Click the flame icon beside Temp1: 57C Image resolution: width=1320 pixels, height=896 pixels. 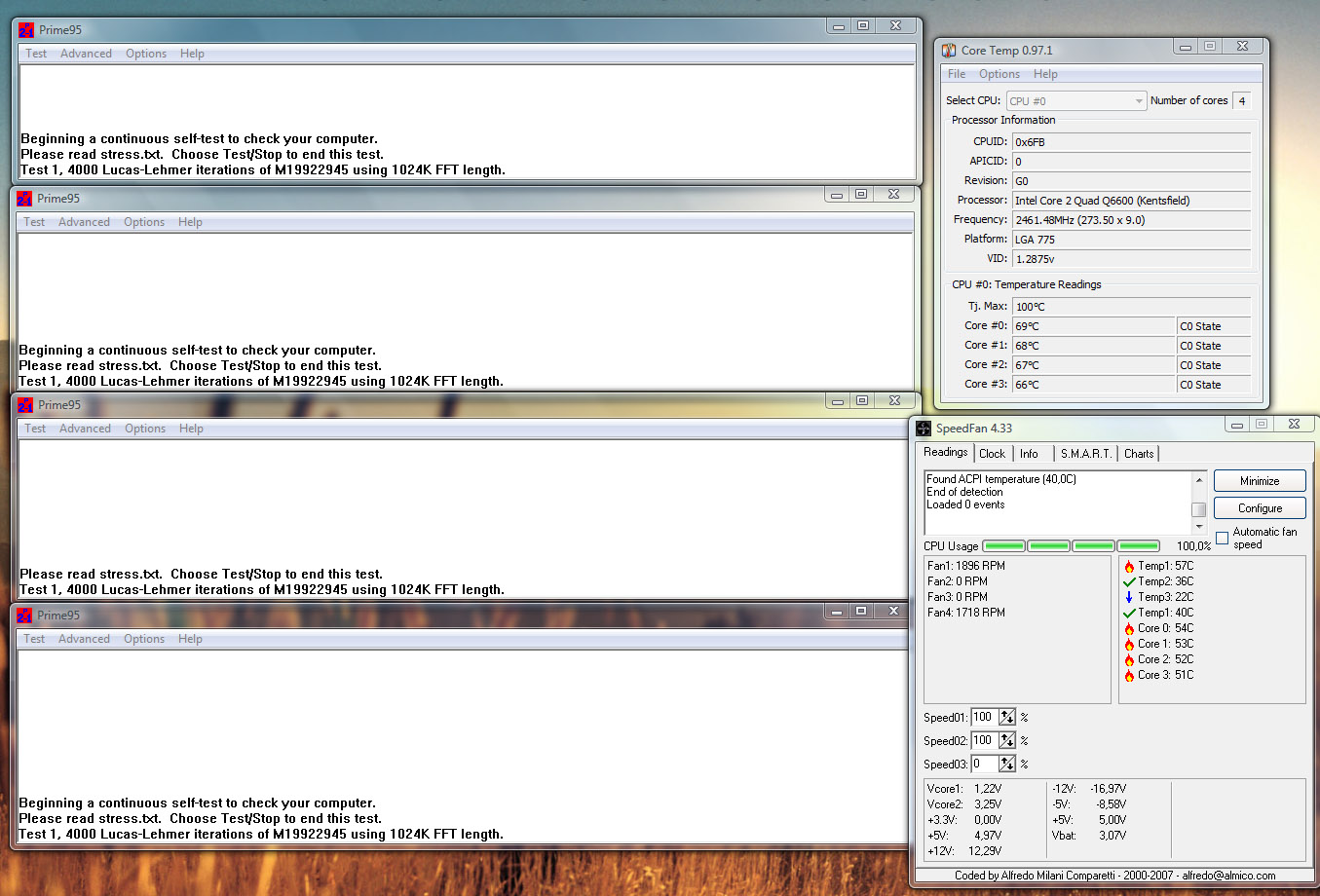click(1129, 566)
